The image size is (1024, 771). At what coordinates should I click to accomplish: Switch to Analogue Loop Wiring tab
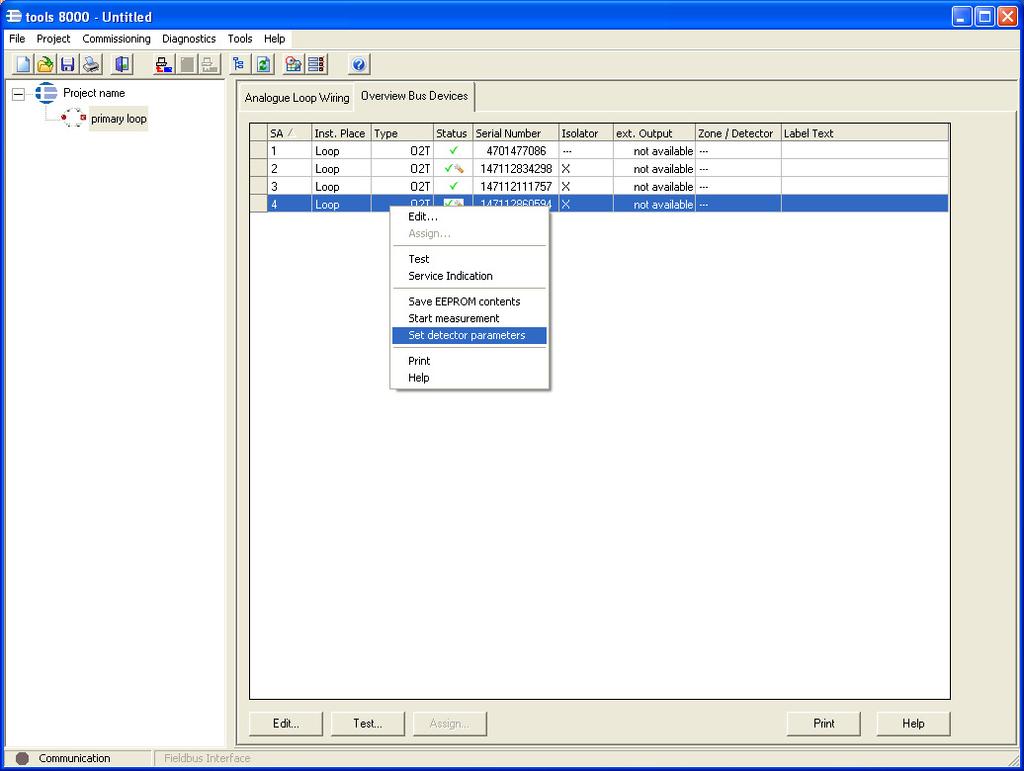tap(296, 98)
